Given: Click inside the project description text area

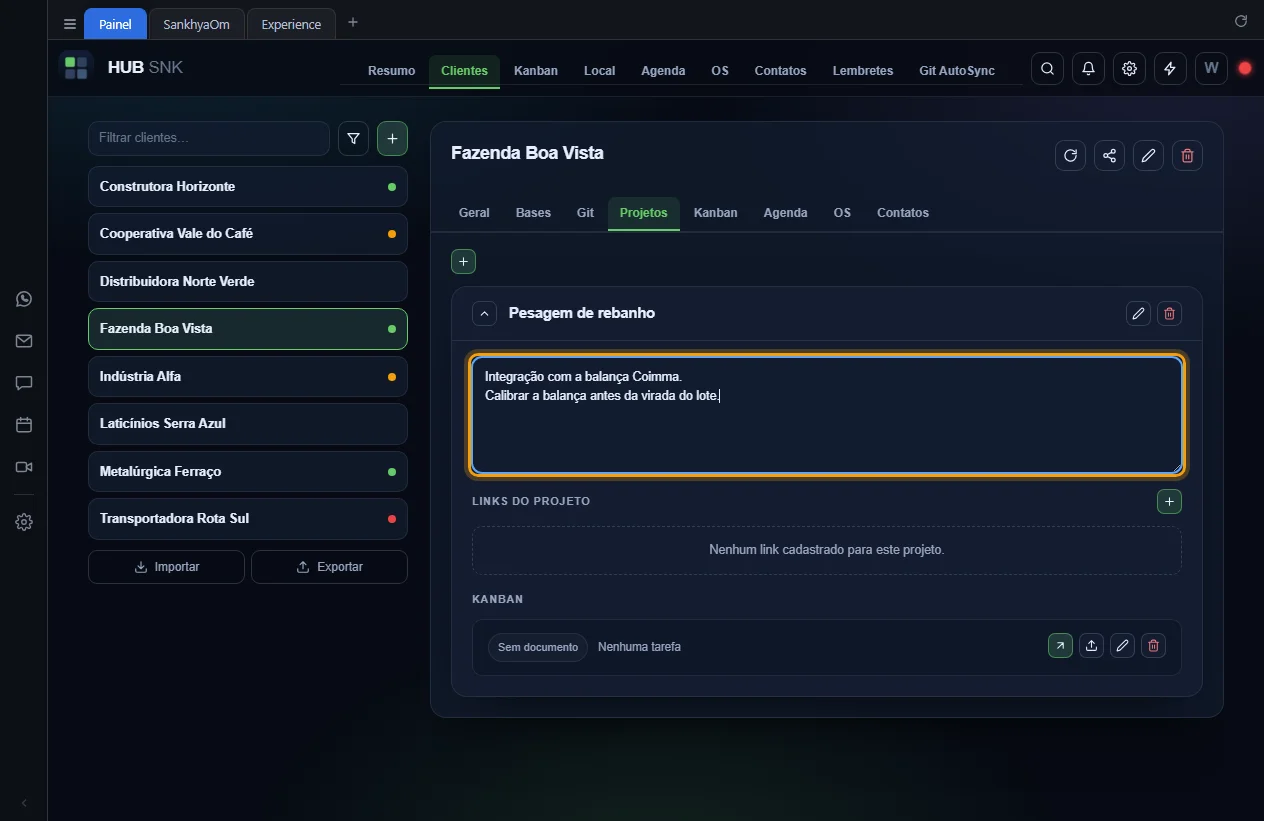Looking at the screenshot, I should pos(827,414).
